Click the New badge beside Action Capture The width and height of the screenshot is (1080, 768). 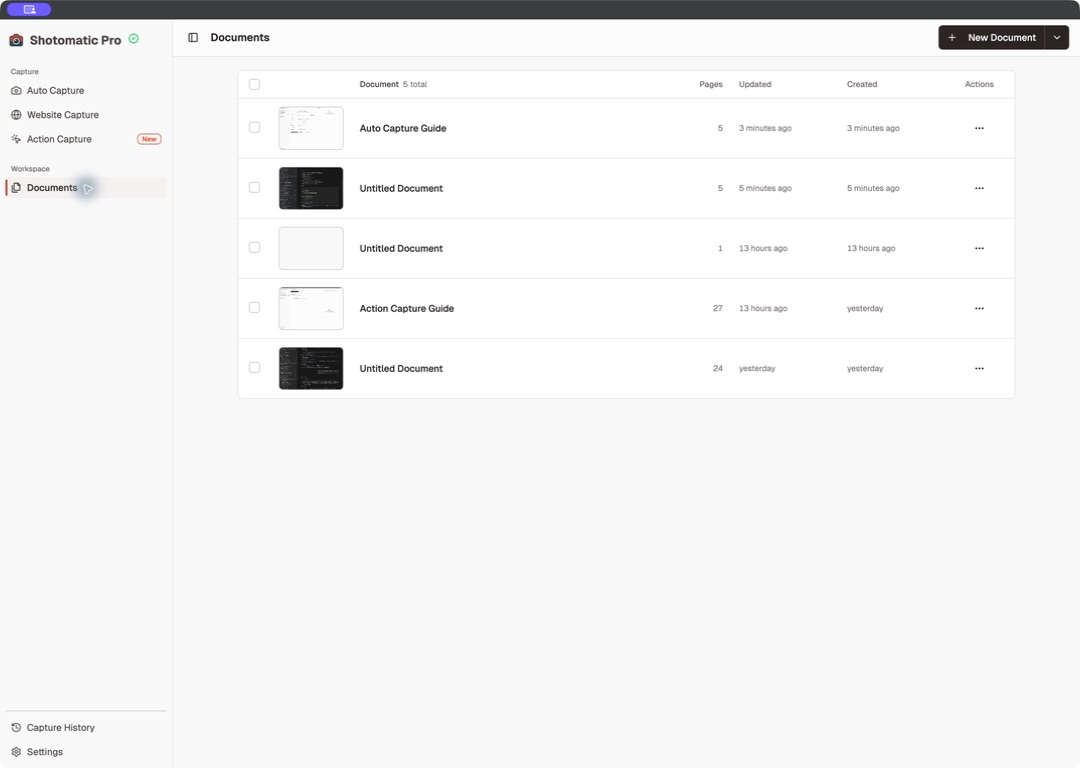click(149, 138)
